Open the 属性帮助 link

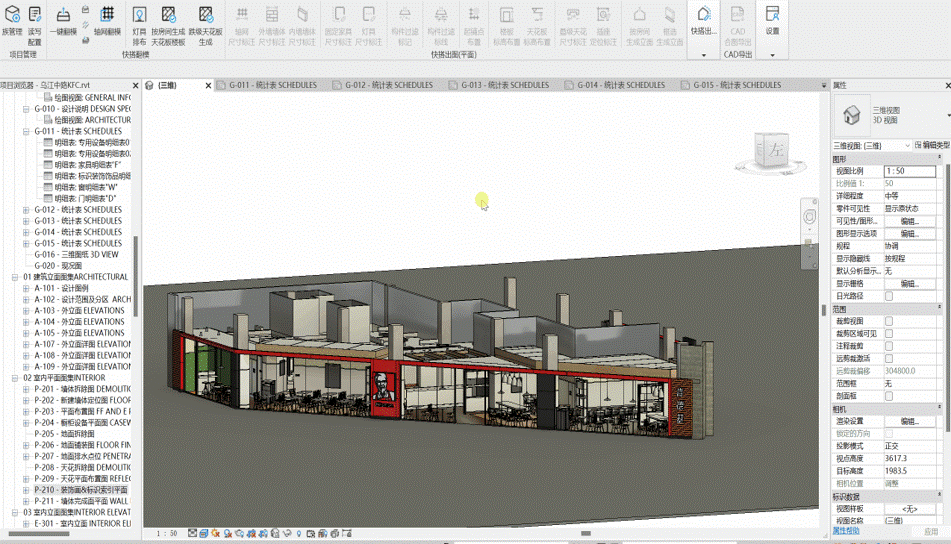pyautogui.click(x=846, y=532)
